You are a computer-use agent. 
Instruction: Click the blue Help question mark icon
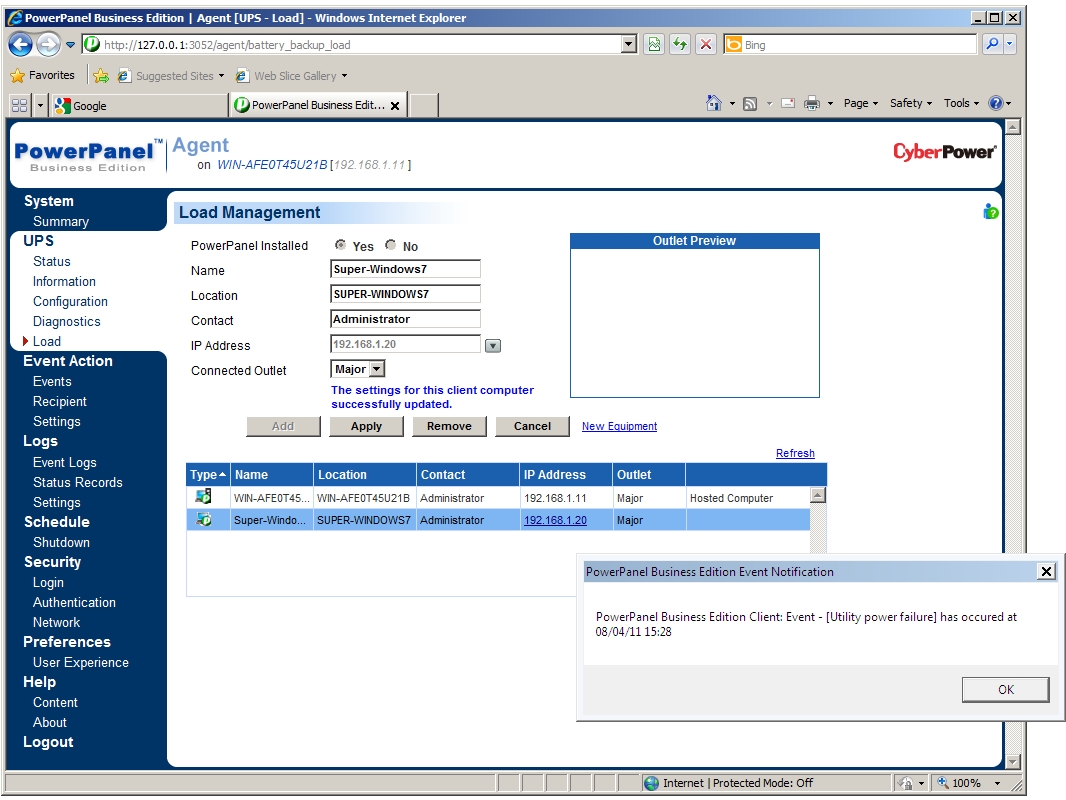tap(996, 103)
